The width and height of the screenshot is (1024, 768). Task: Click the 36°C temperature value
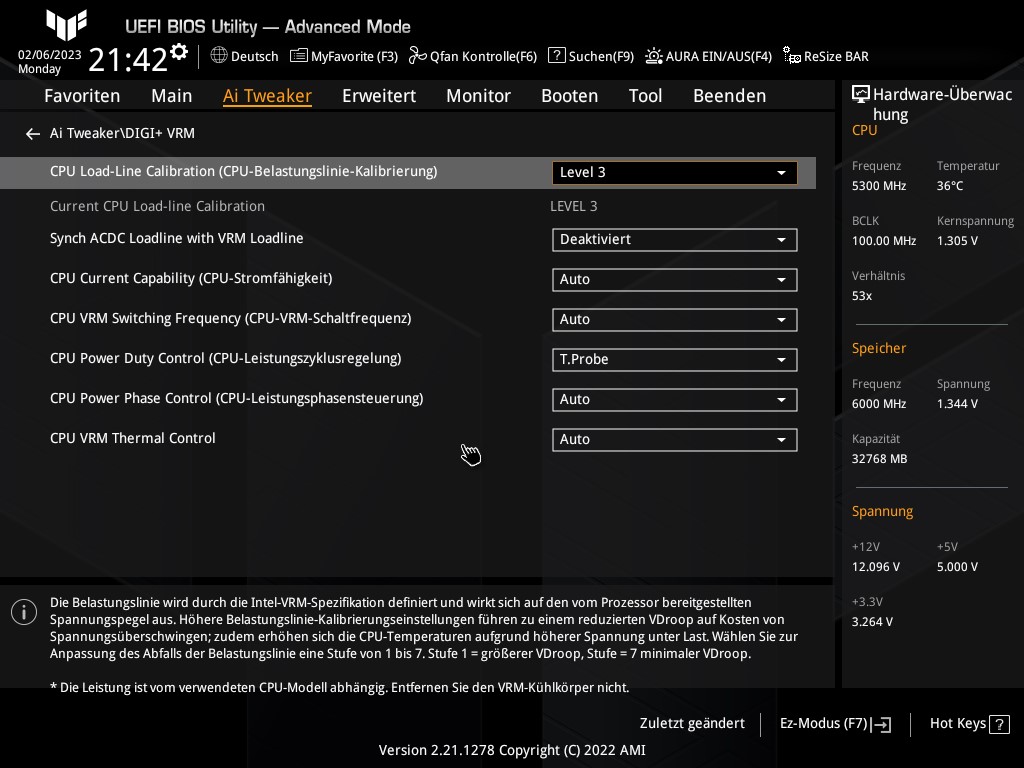tap(950, 186)
